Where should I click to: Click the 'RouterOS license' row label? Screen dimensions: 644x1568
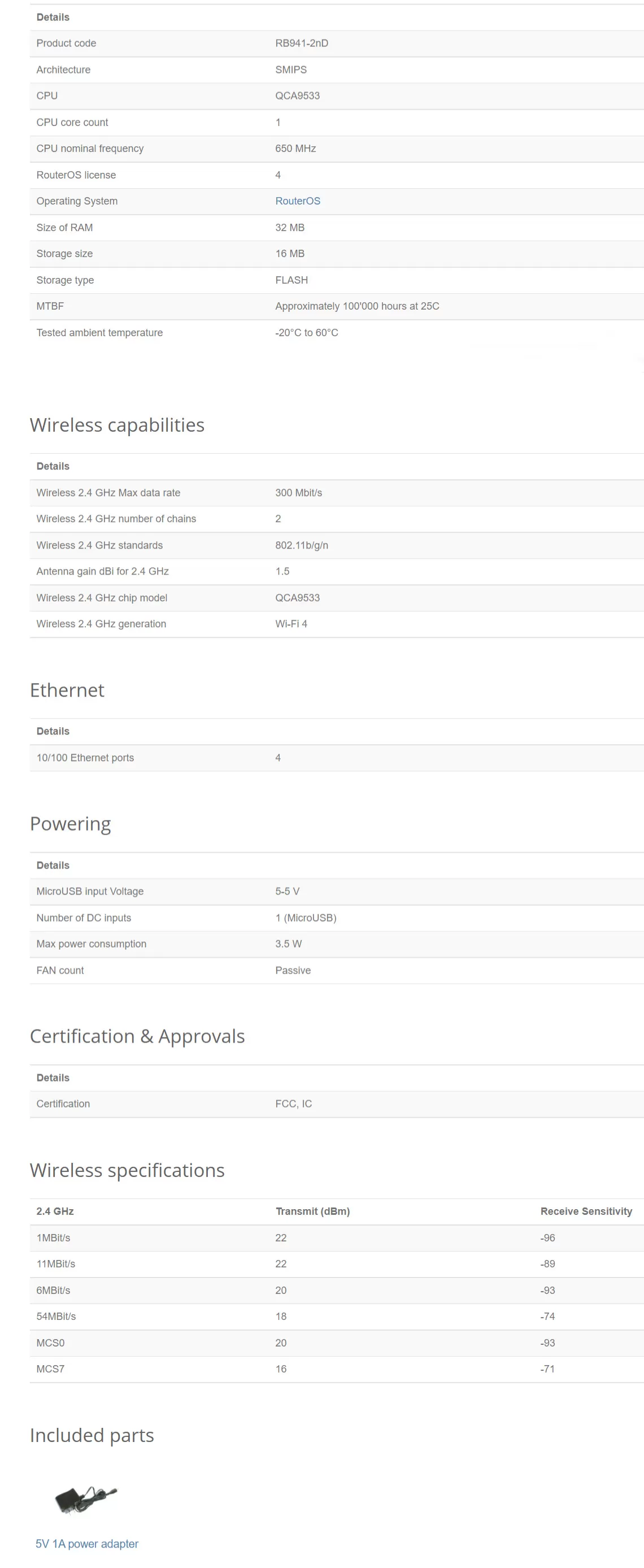coord(76,175)
